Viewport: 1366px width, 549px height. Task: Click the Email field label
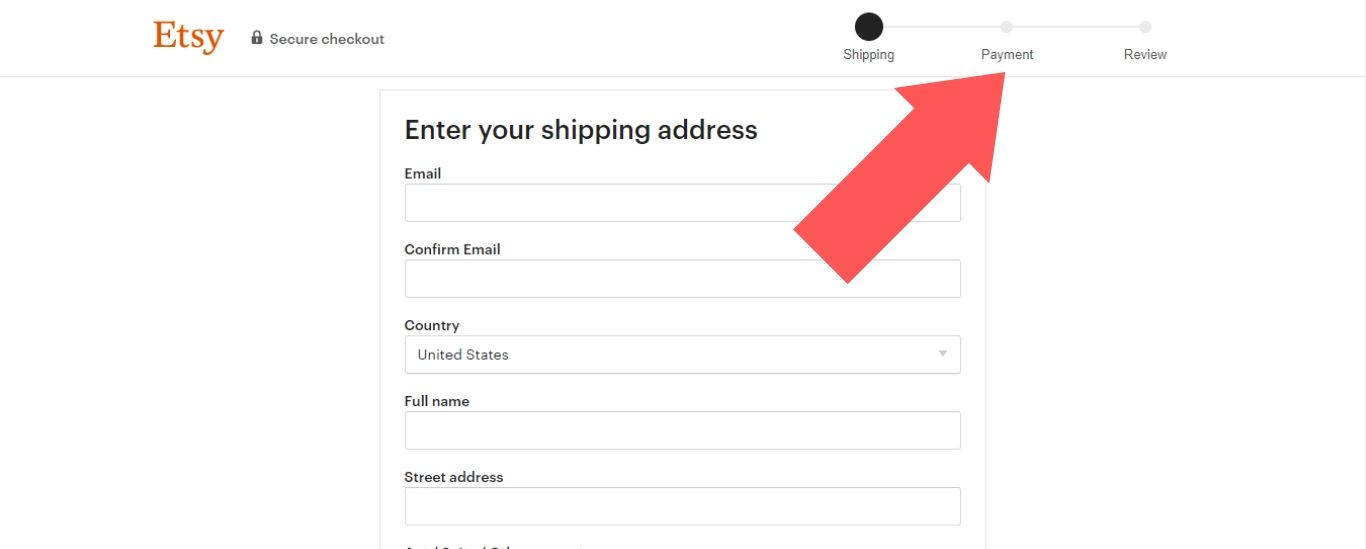click(x=422, y=174)
